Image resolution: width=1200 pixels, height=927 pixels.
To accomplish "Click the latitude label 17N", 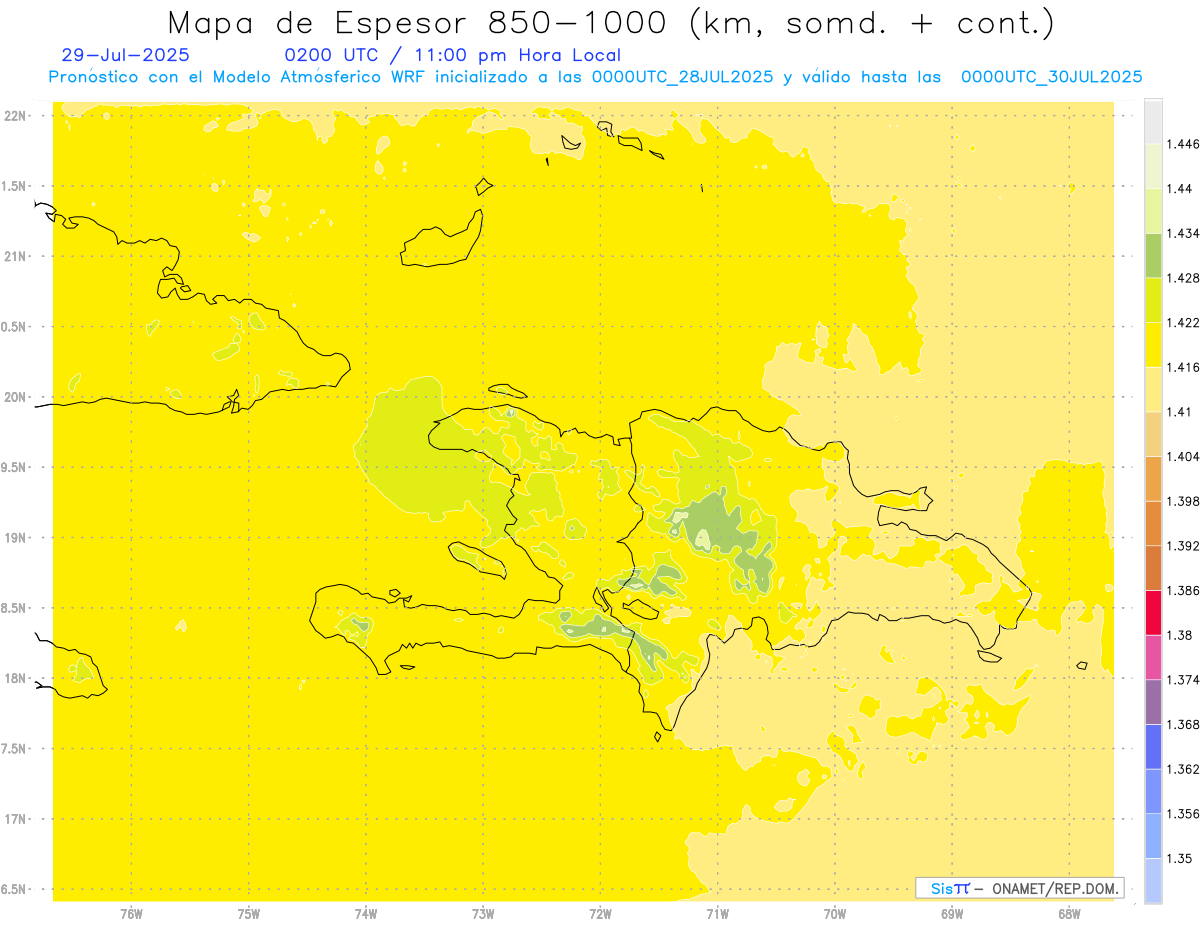I will tap(16, 819).
